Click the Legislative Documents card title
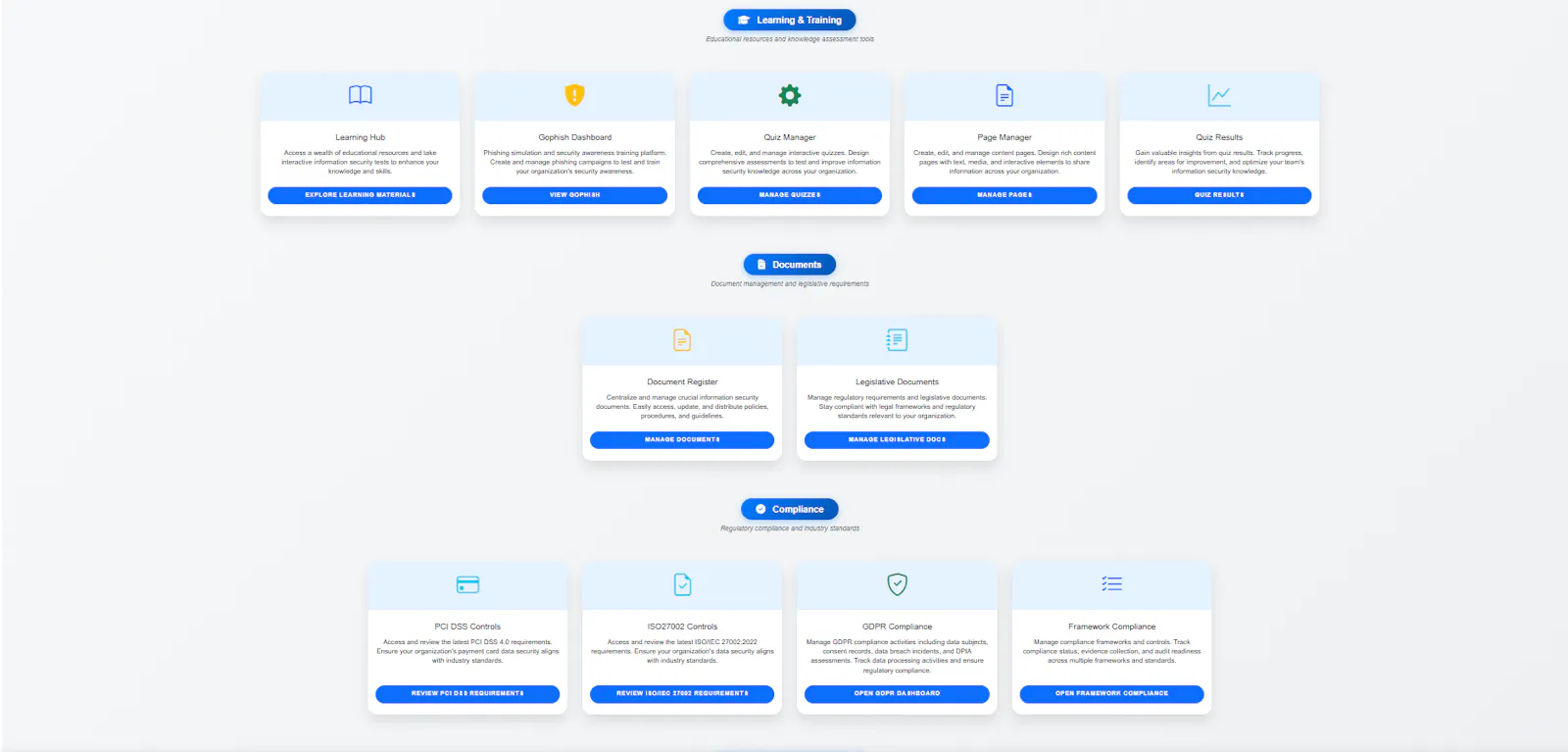 (x=897, y=382)
